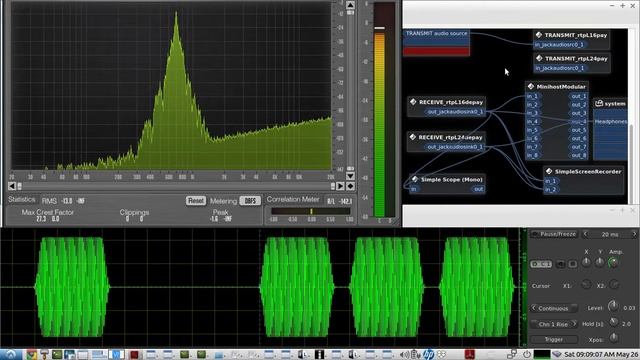Click the network icon in system tray
Viewport: 640px width, 360px height.
point(511,355)
